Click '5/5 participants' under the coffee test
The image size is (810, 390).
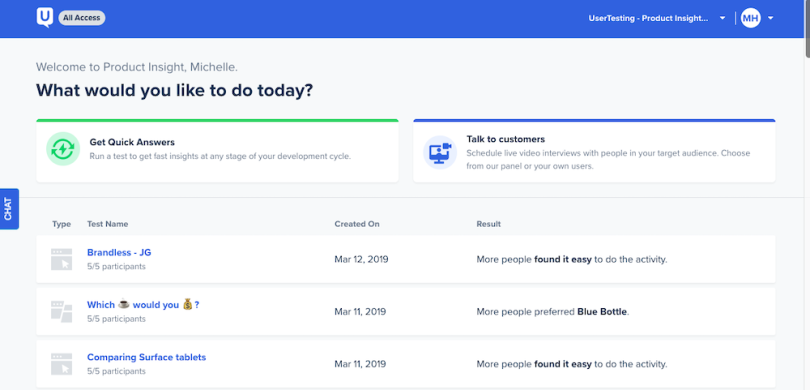(116, 319)
